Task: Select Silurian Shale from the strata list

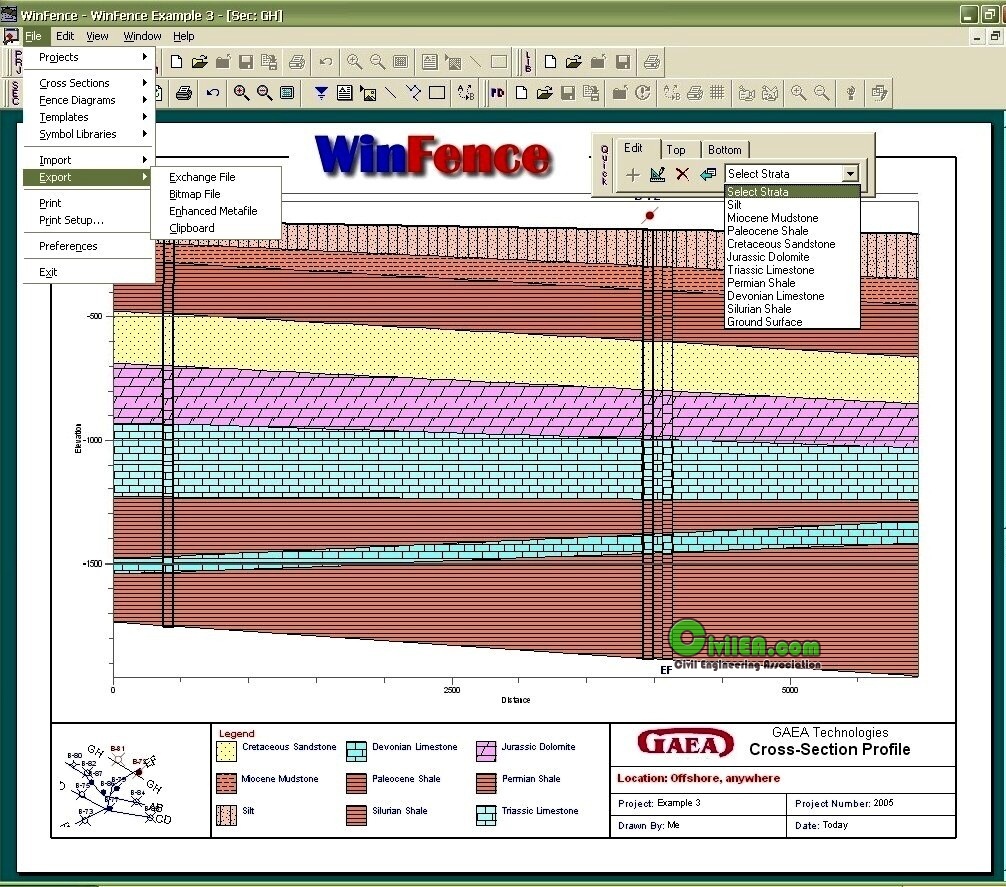Action: point(792,308)
